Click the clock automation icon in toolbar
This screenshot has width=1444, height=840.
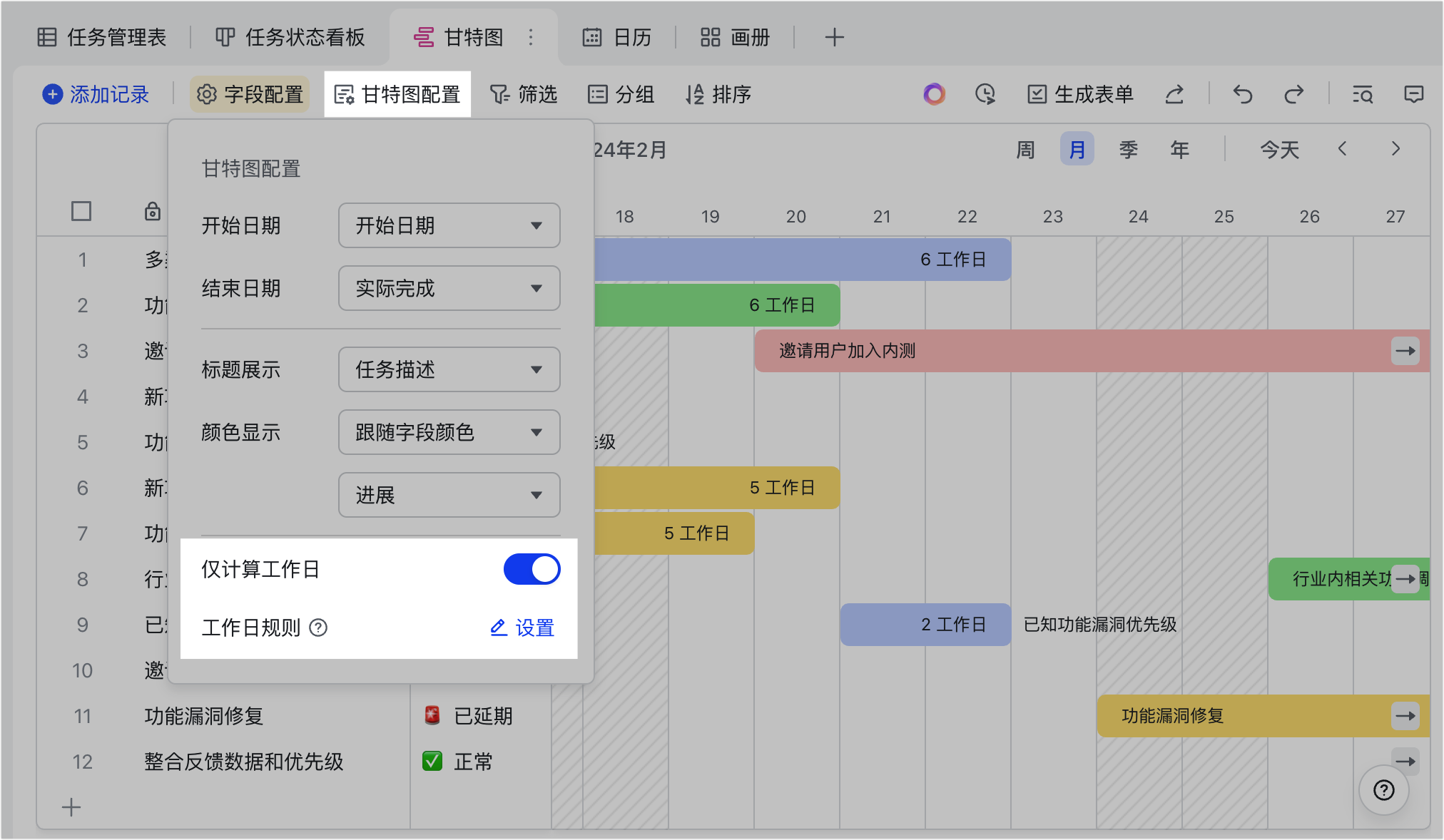[x=985, y=94]
